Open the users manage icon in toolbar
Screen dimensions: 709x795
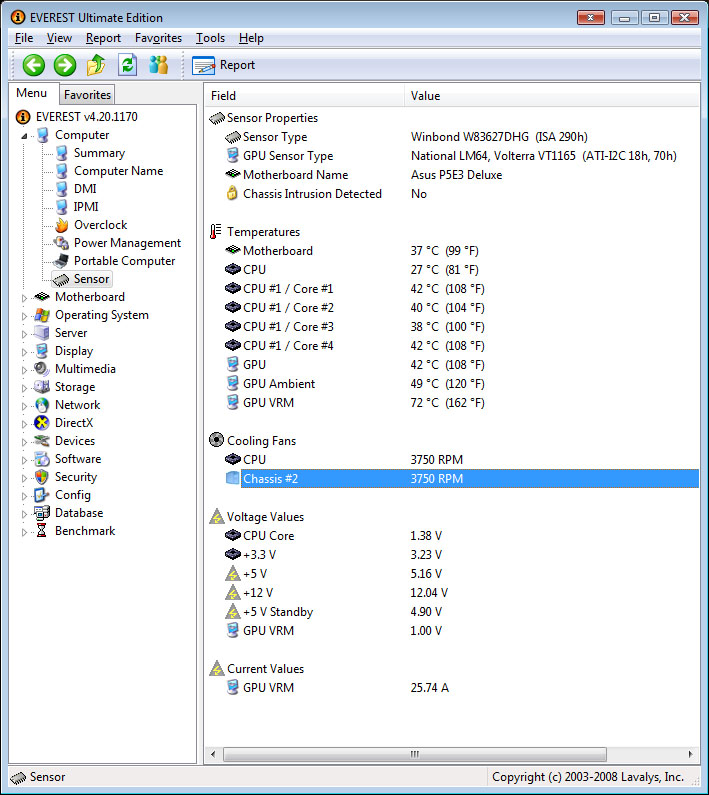[159, 65]
